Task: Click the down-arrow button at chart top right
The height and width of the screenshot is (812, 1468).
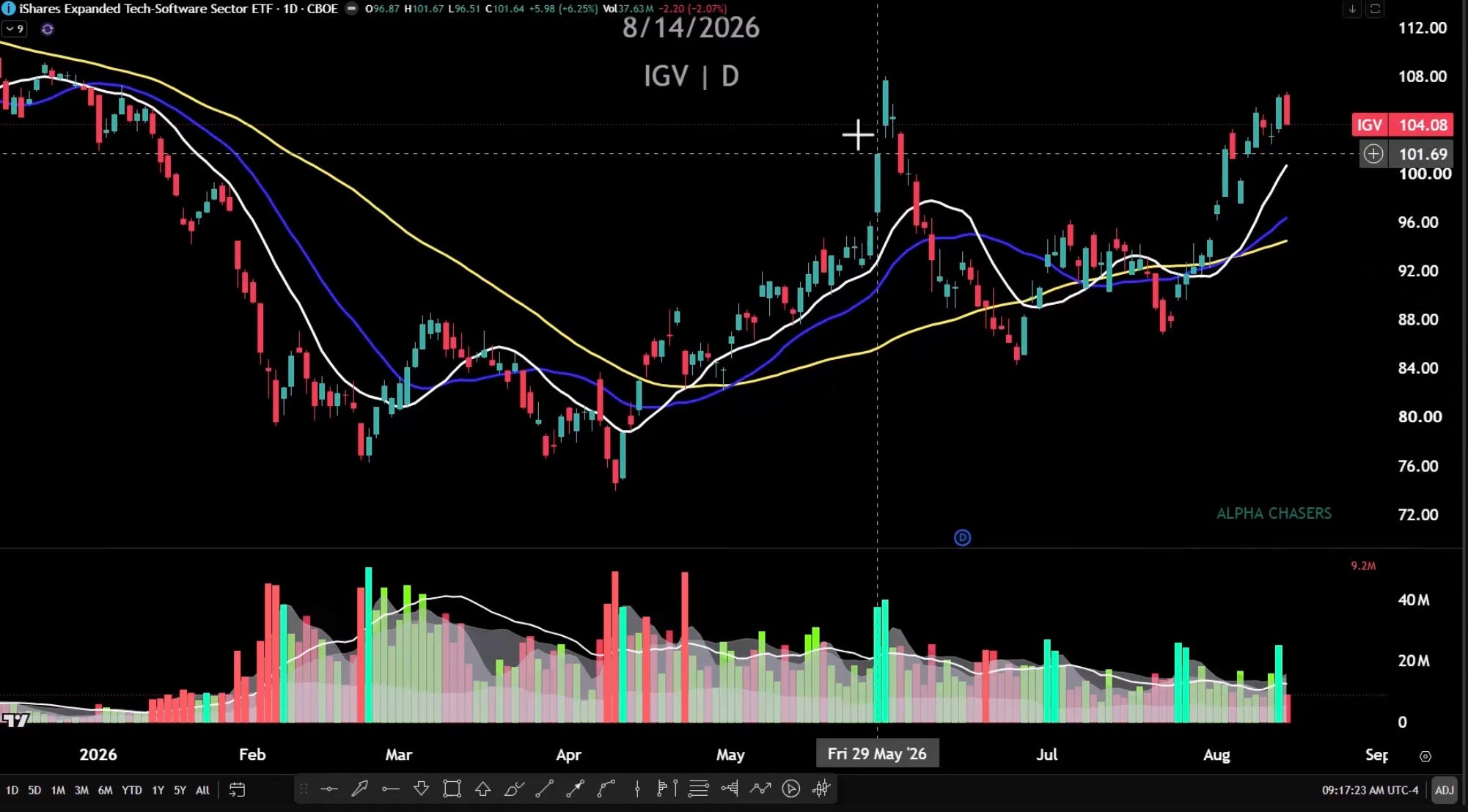Action: point(1352,10)
